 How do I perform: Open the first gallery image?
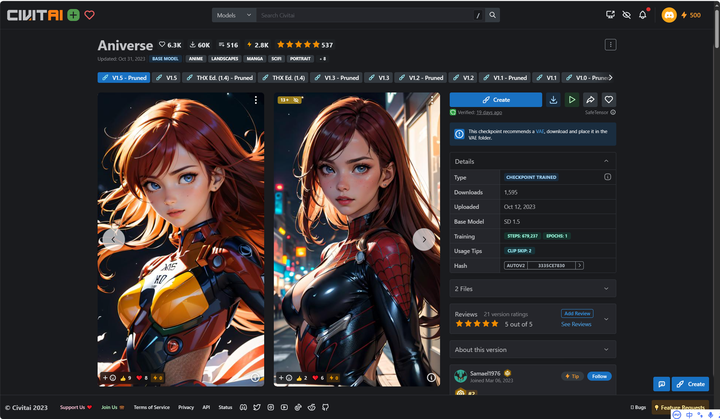181,239
